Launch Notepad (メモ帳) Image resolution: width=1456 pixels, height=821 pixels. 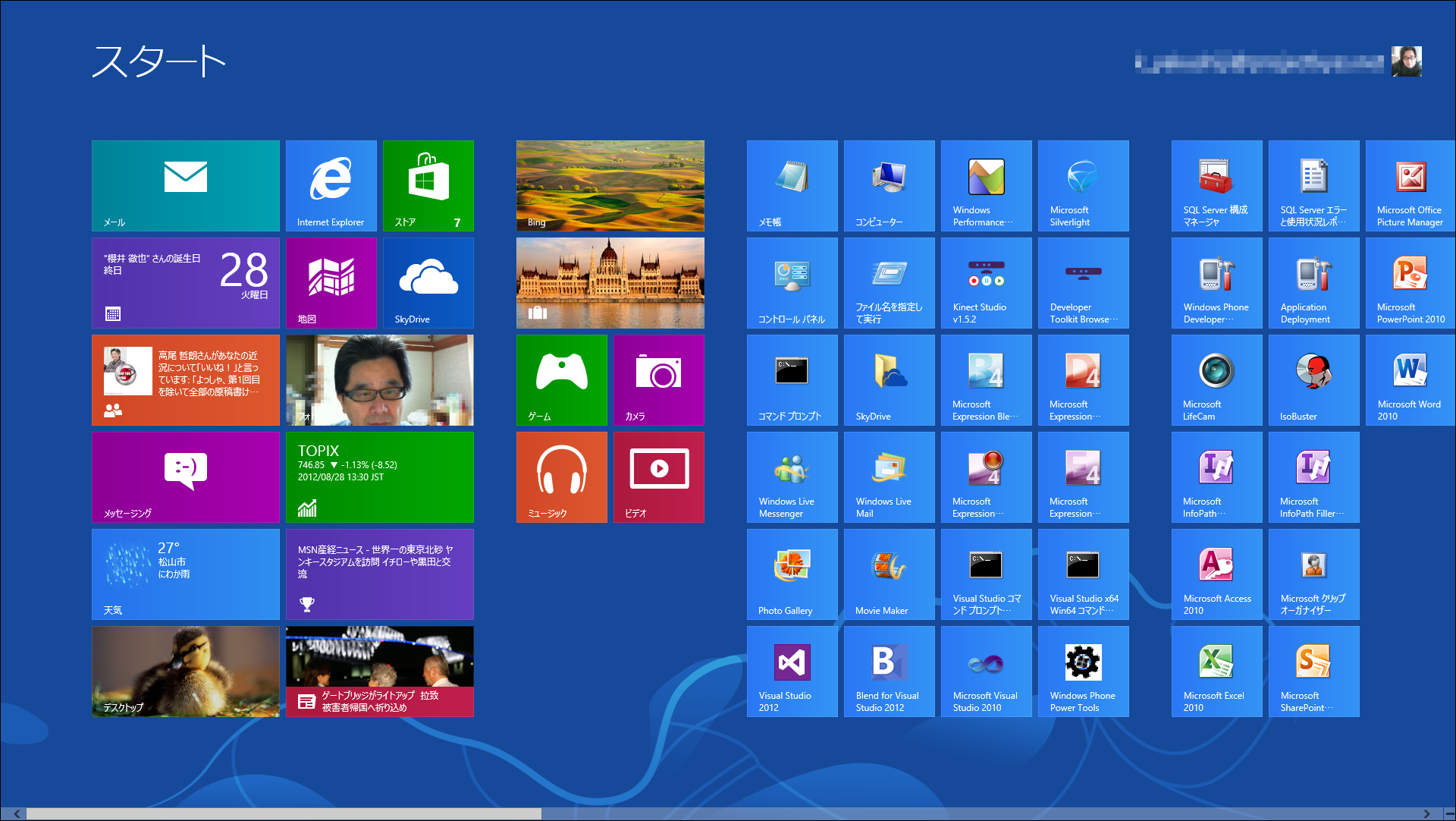click(792, 186)
